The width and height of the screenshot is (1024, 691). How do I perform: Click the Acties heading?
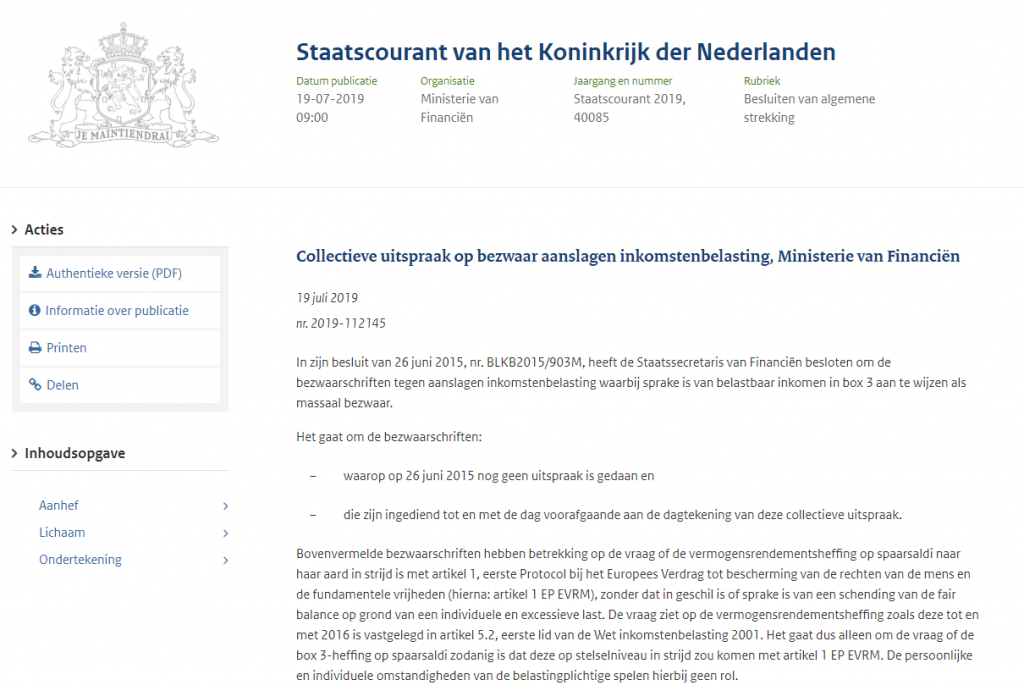[44, 230]
